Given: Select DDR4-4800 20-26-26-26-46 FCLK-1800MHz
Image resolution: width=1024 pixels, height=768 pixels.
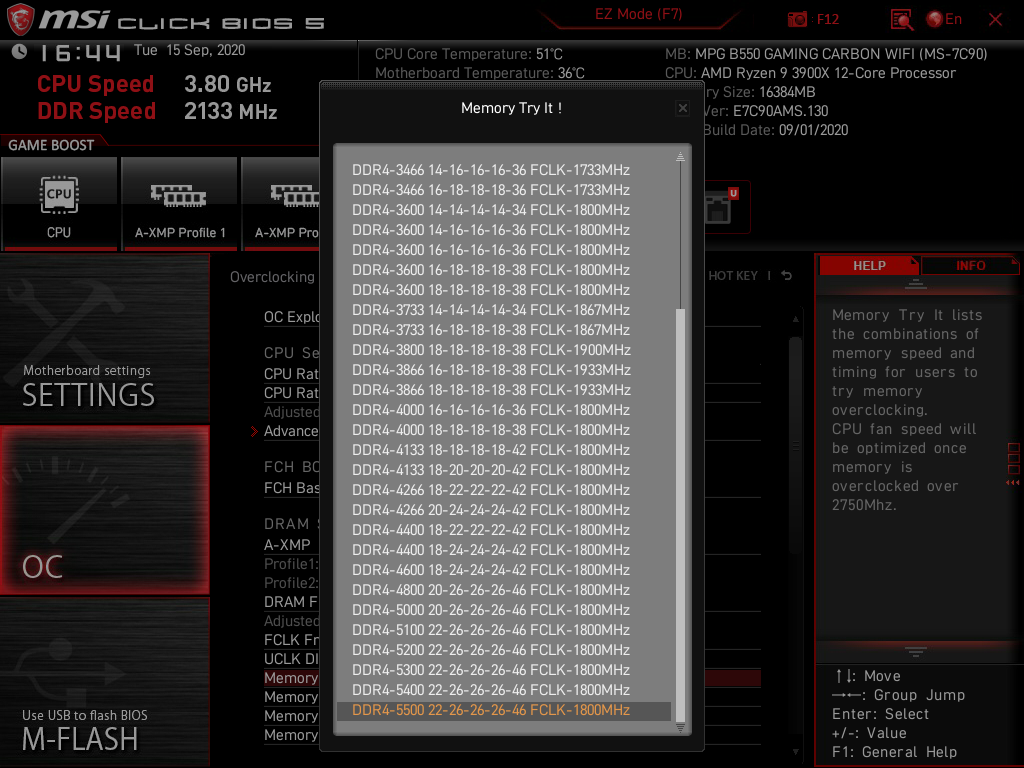Looking at the screenshot, I should click(x=491, y=590).
